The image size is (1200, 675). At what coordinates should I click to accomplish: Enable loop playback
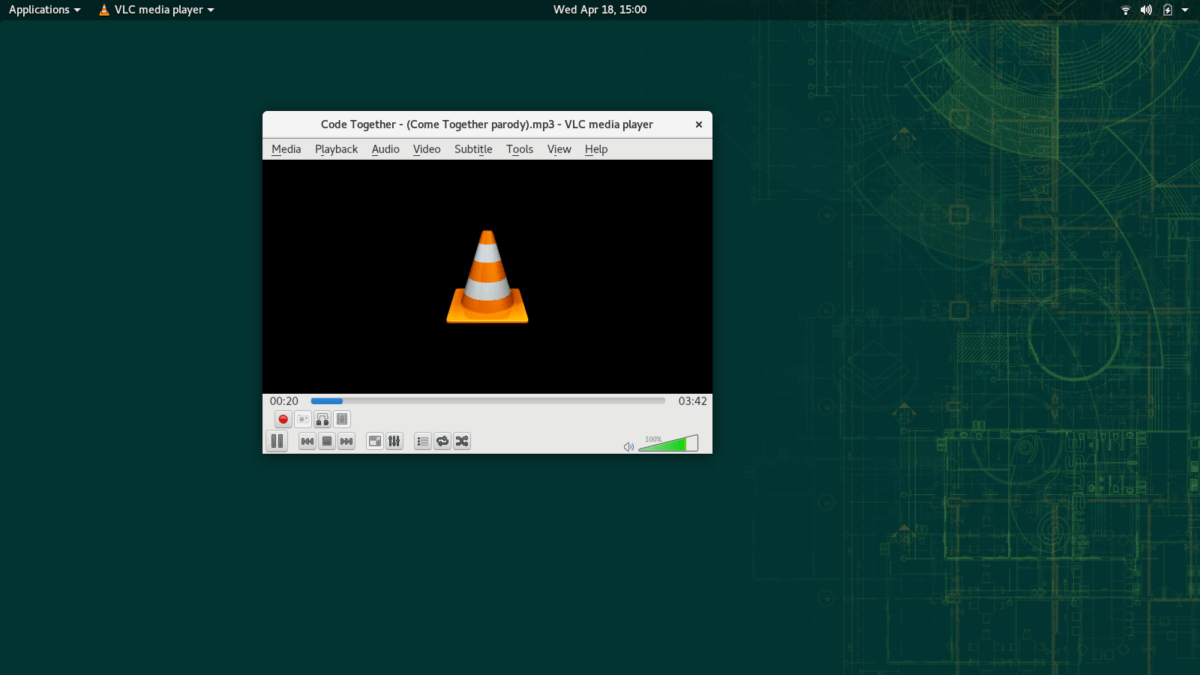point(442,441)
